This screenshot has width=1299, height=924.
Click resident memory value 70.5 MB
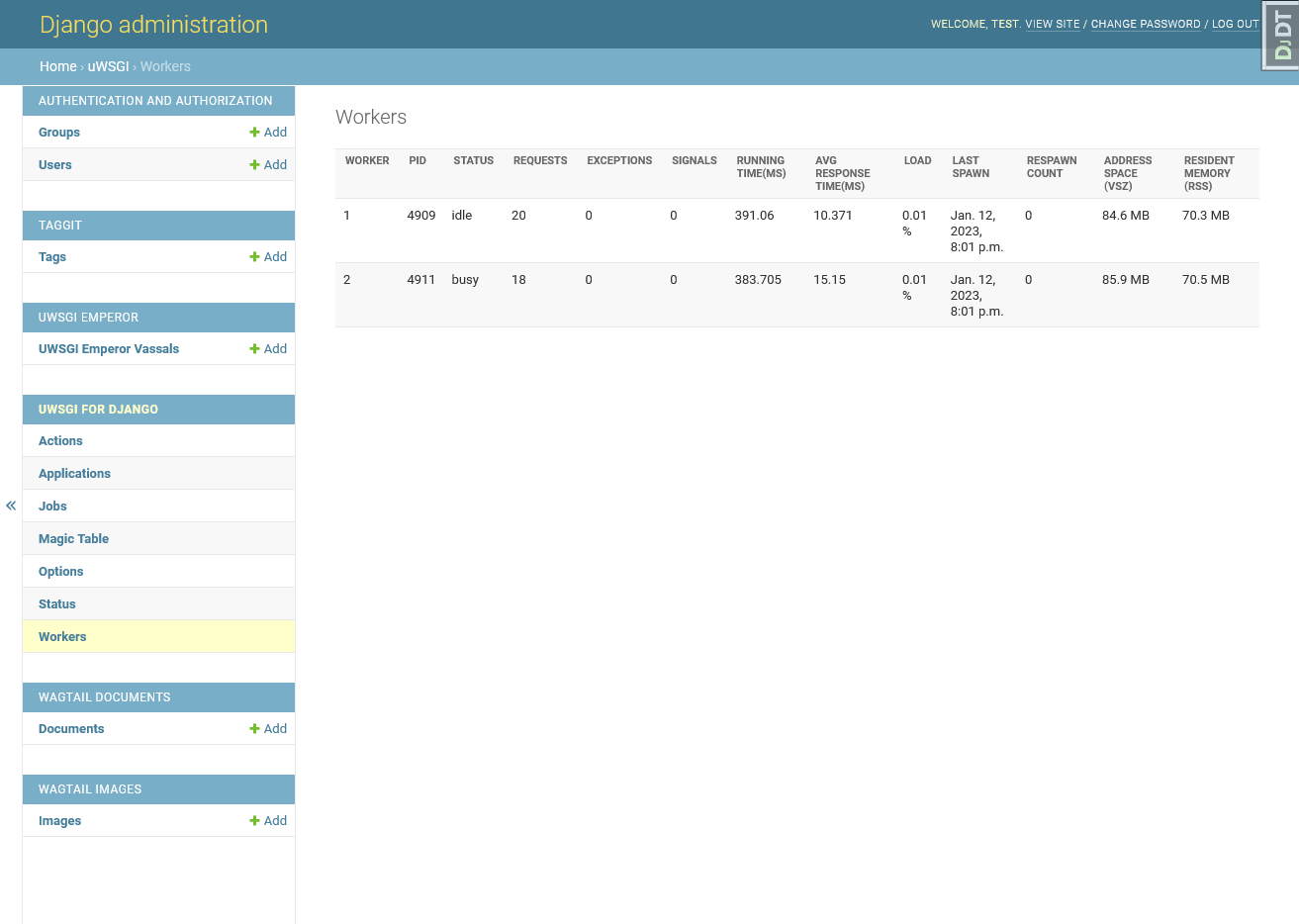click(1206, 280)
